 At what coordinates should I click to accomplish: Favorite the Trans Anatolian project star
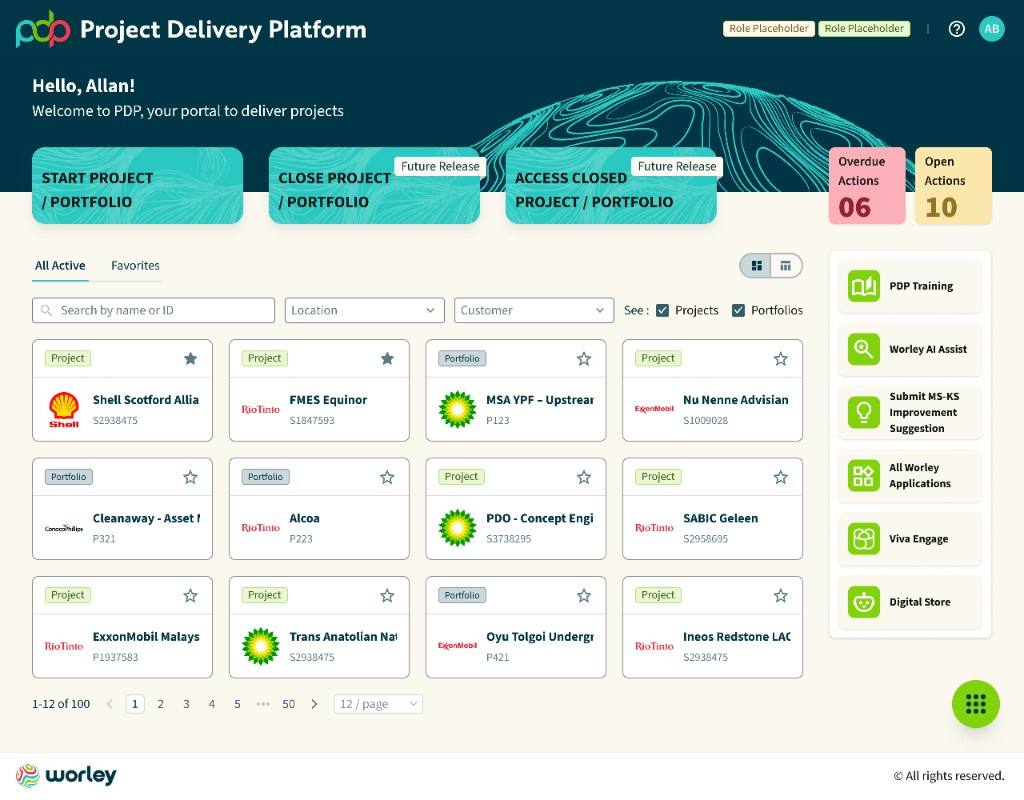387,596
